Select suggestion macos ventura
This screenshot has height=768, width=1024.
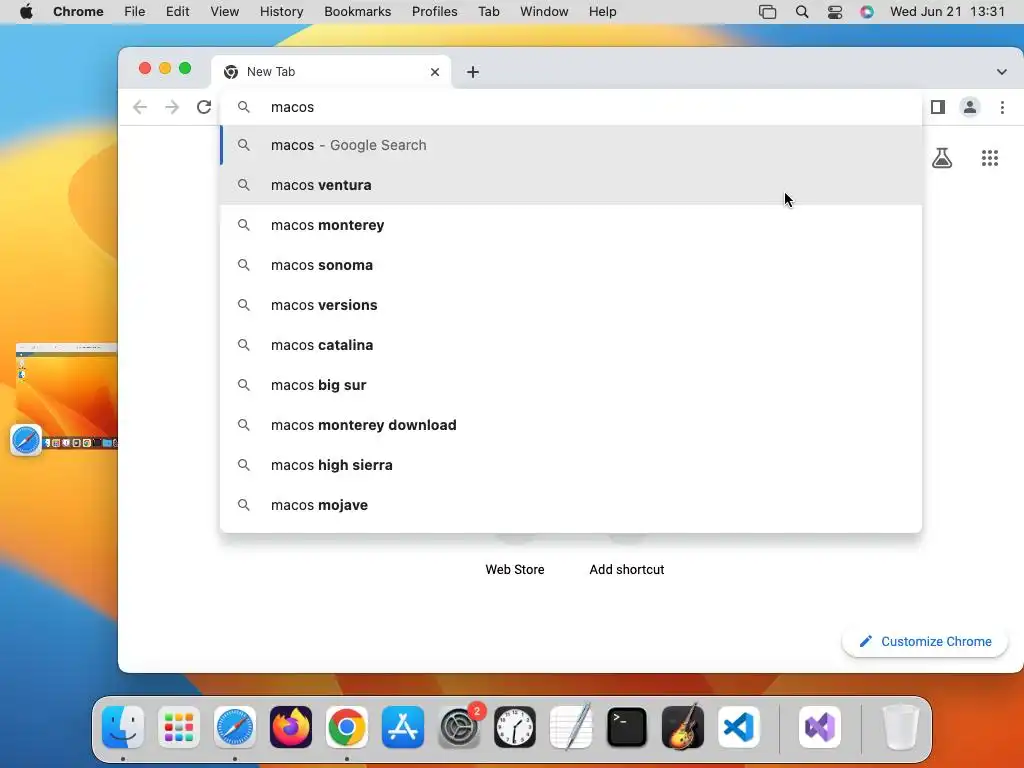[571, 185]
